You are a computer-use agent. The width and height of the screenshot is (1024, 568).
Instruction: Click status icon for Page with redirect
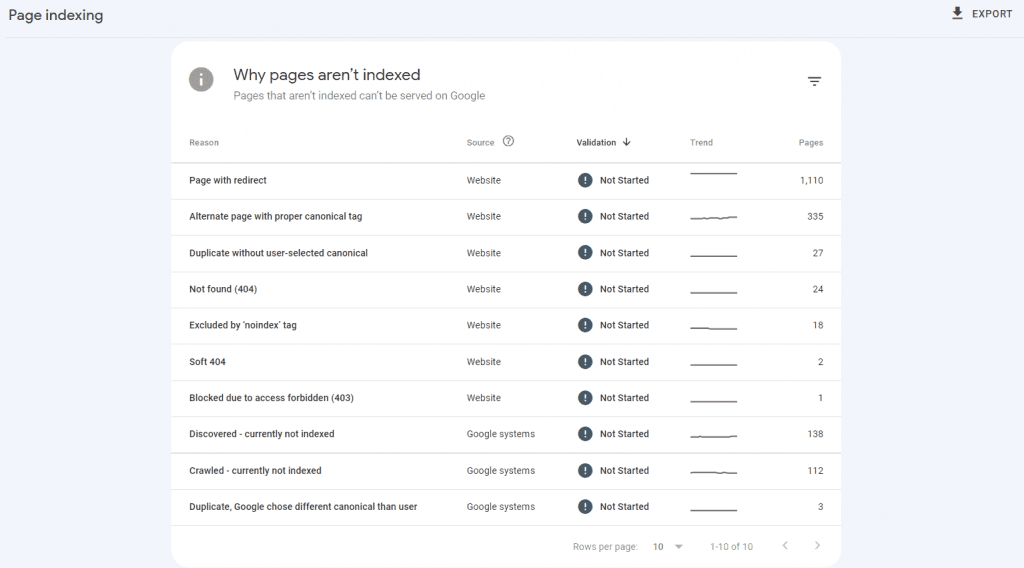pos(585,180)
